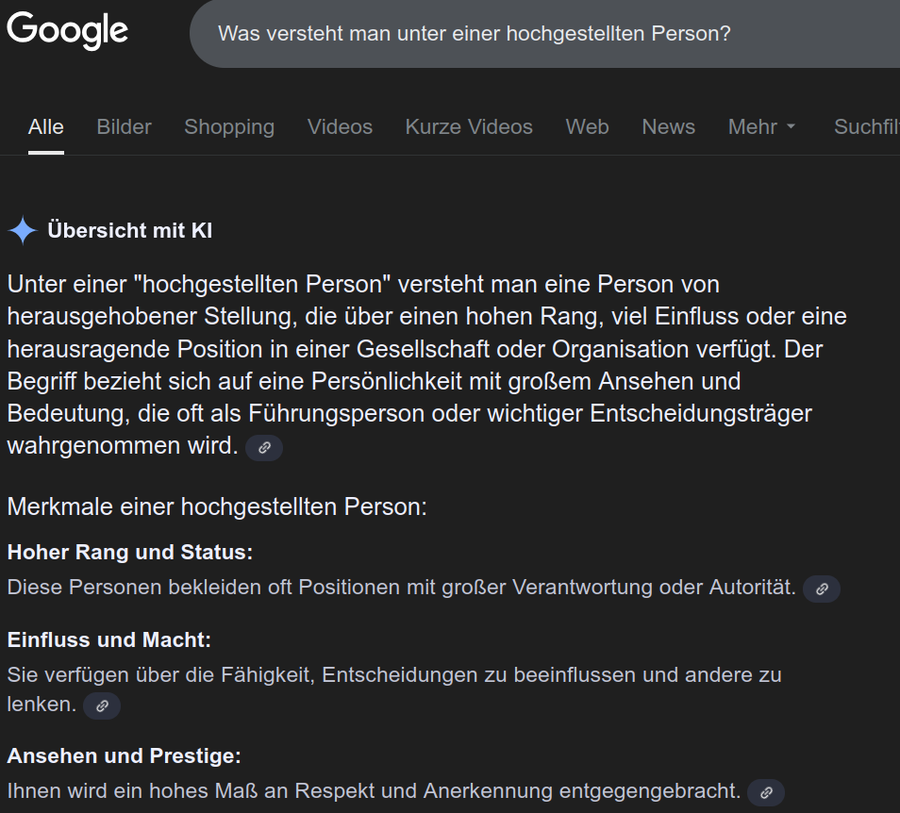Open the Videos tab
Viewport: 900px width, 813px height.
point(340,127)
